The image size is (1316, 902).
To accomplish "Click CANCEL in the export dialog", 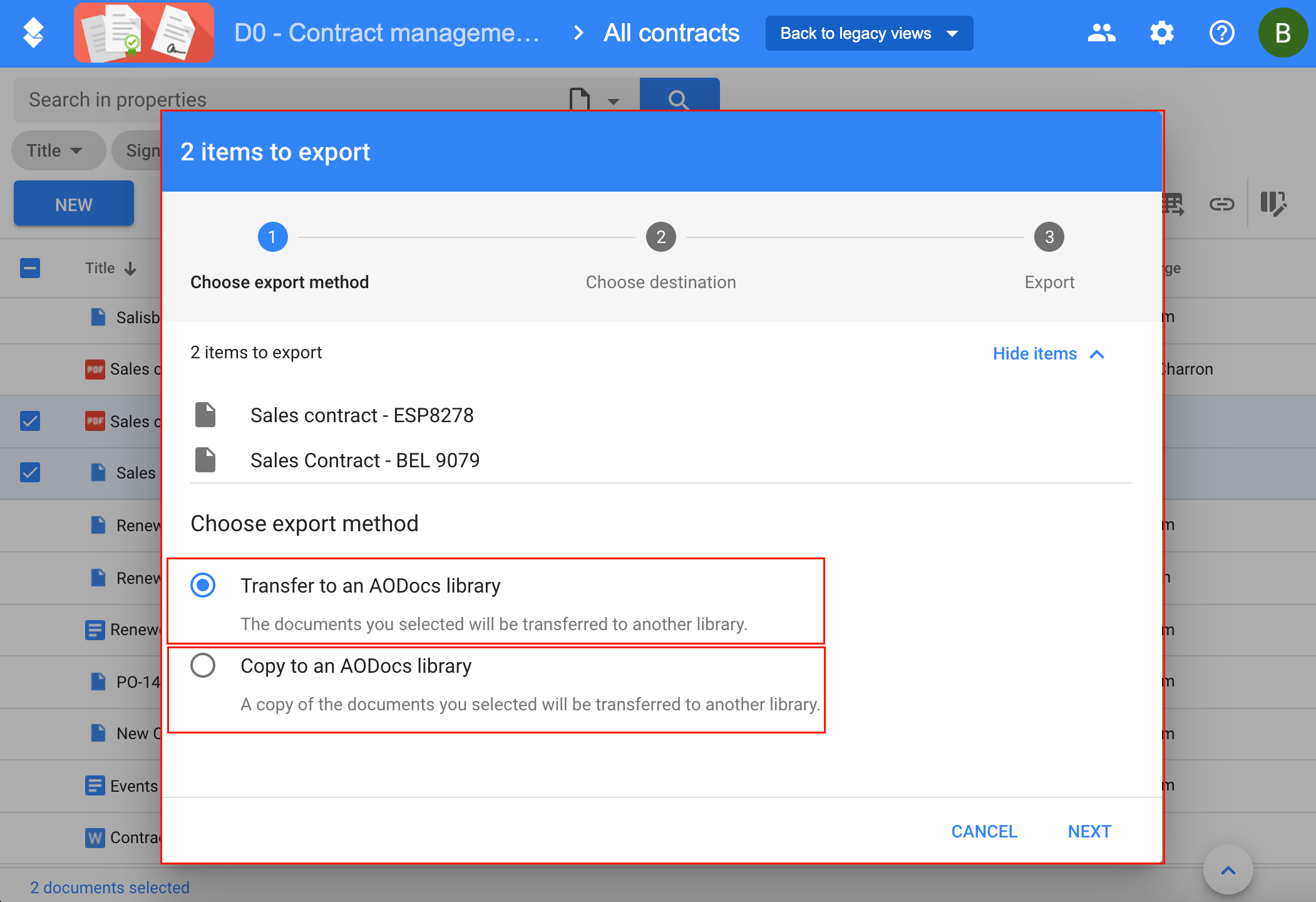I will [984, 832].
